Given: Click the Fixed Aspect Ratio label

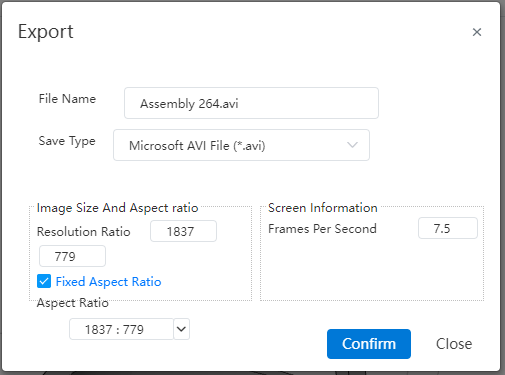Looking at the screenshot, I should (108, 282).
